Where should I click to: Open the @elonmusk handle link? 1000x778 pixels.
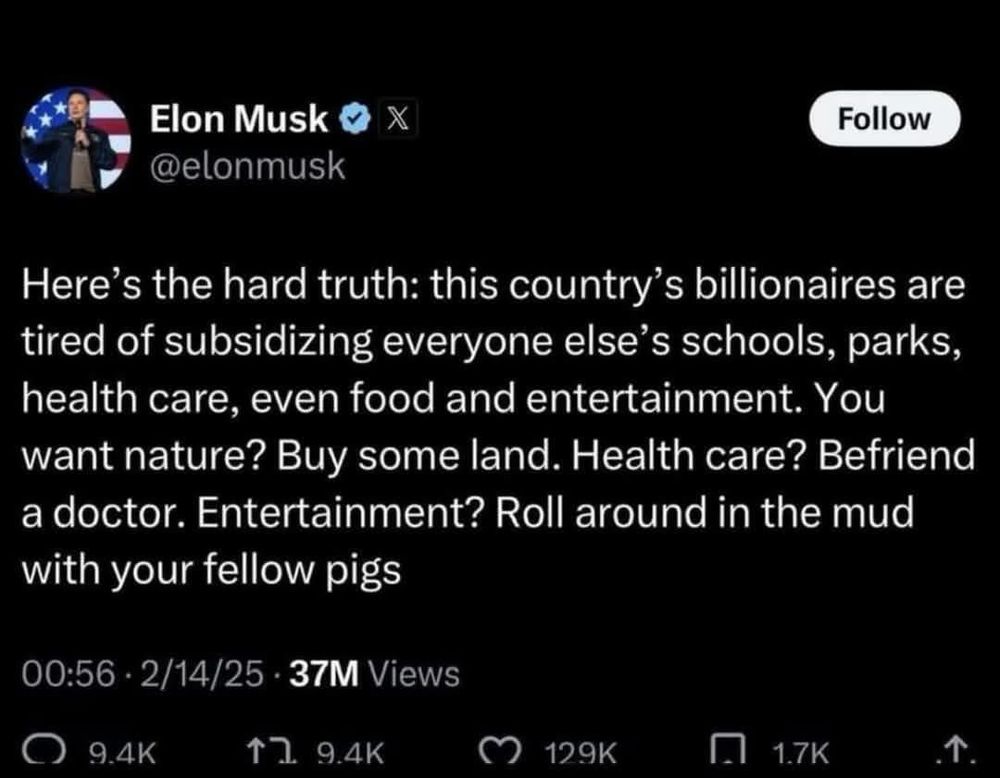[x=247, y=165]
